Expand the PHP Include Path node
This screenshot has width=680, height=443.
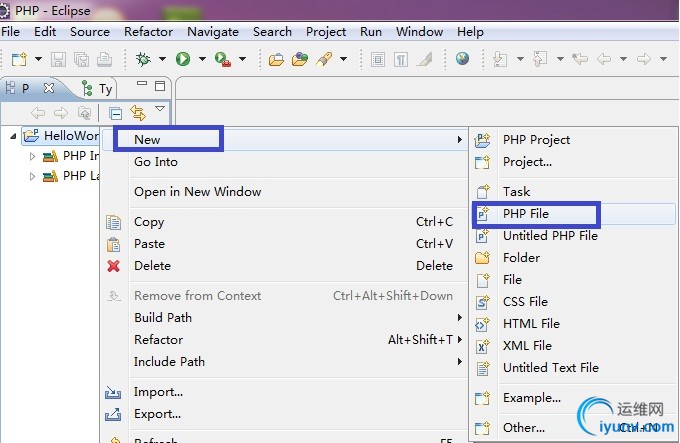(x=32, y=156)
